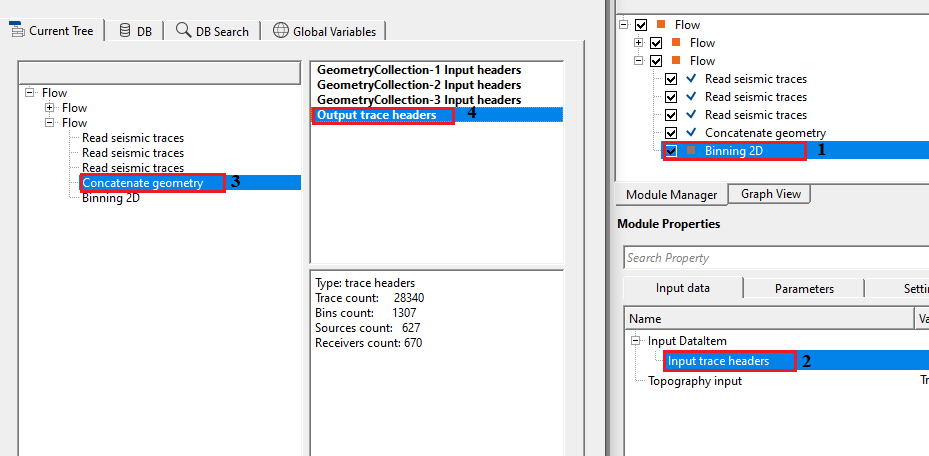The image size is (929, 456).
Task: Toggle the root Flow checkbox in the workflow tree
Action: click(641, 25)
